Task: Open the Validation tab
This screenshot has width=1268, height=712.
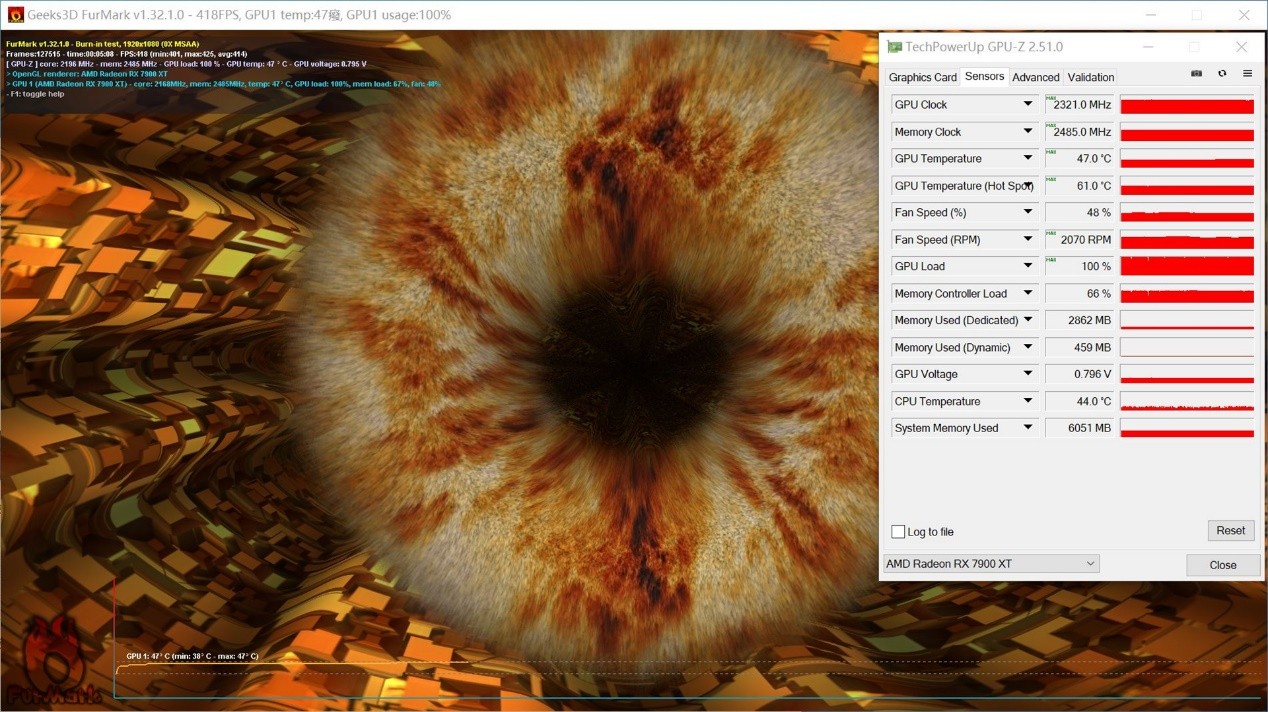Action: tap(1090, 77)
